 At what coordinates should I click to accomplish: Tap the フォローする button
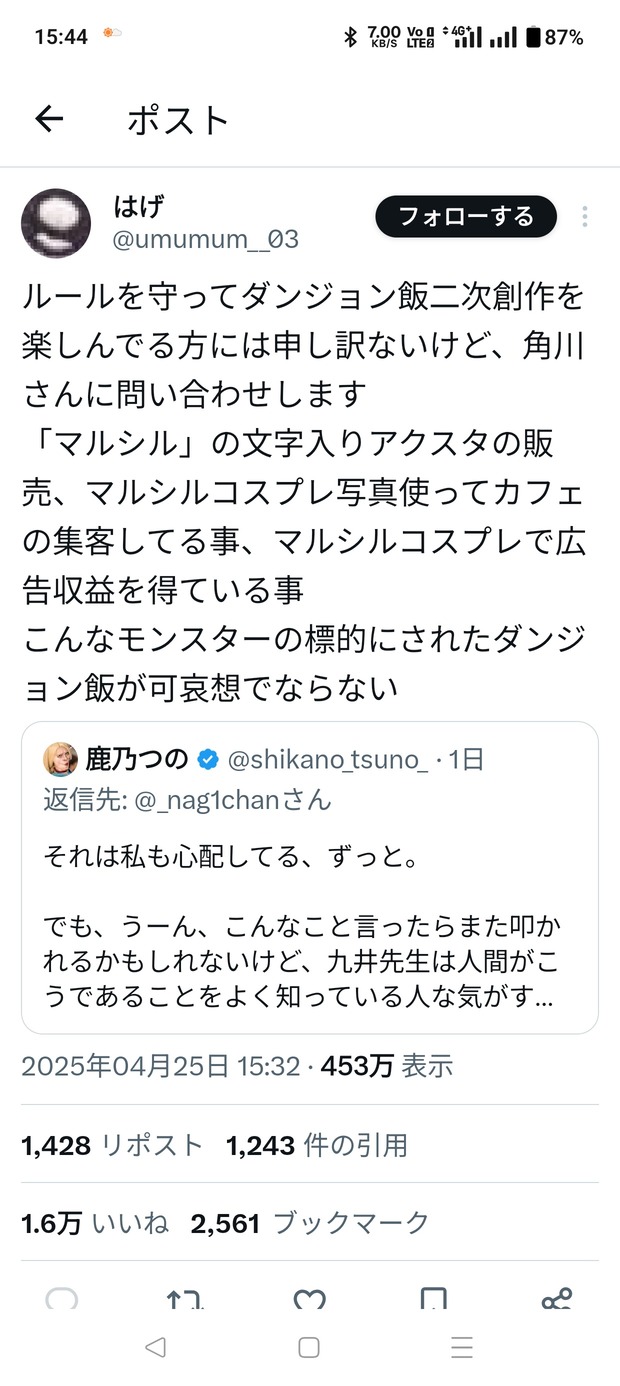pos(465,216)
